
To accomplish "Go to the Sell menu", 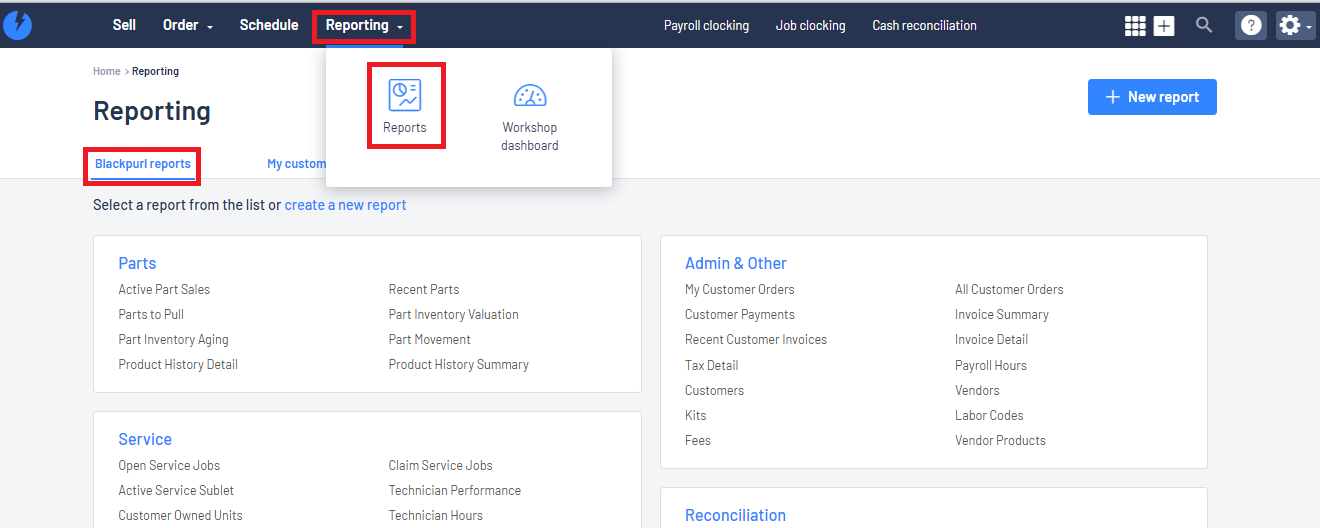I will (124, 25).
